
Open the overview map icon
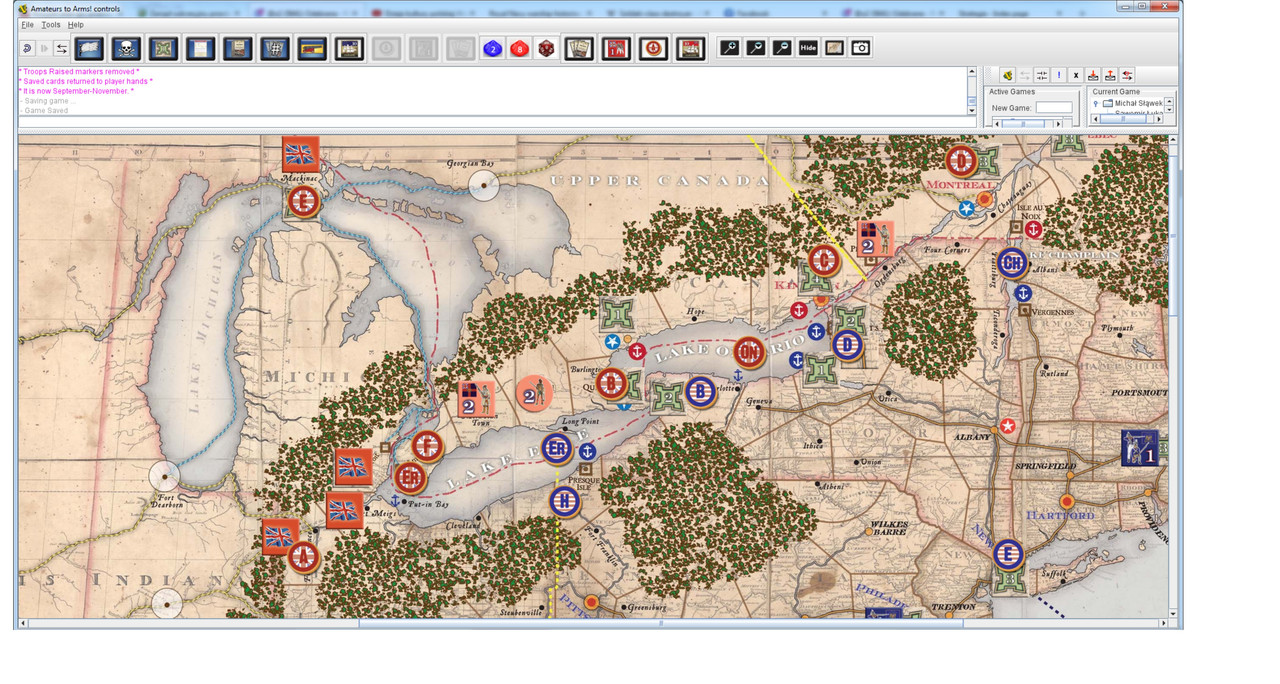click(834, 48)
